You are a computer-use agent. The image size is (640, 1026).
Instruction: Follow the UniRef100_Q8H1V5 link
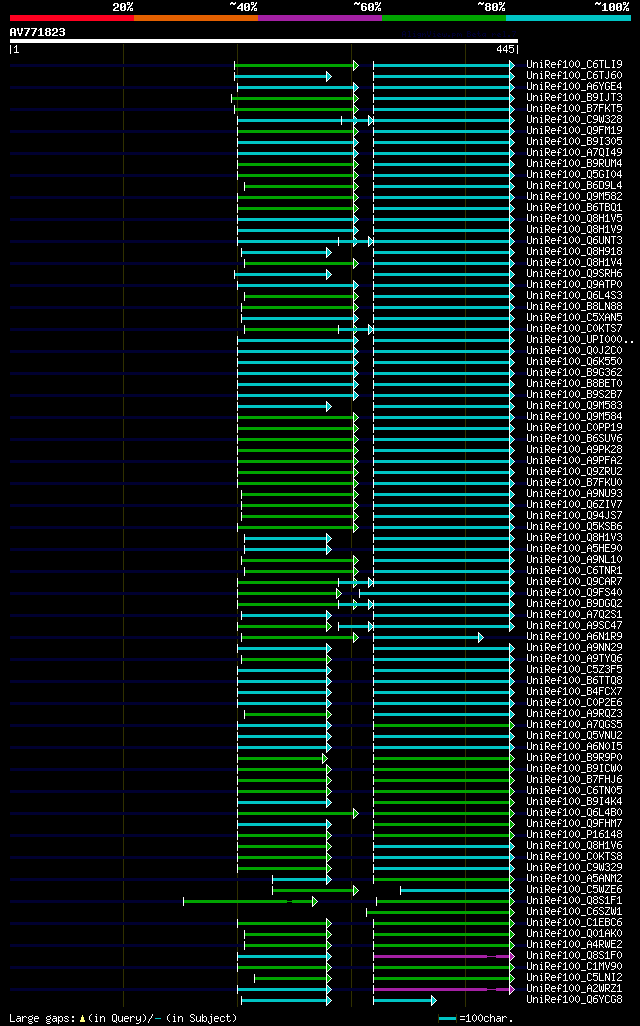(x=575, y=219)
